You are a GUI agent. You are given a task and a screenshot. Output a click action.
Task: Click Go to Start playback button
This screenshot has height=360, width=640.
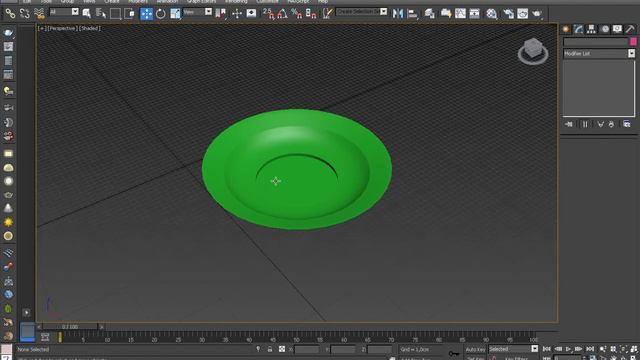tap(547, 349)
